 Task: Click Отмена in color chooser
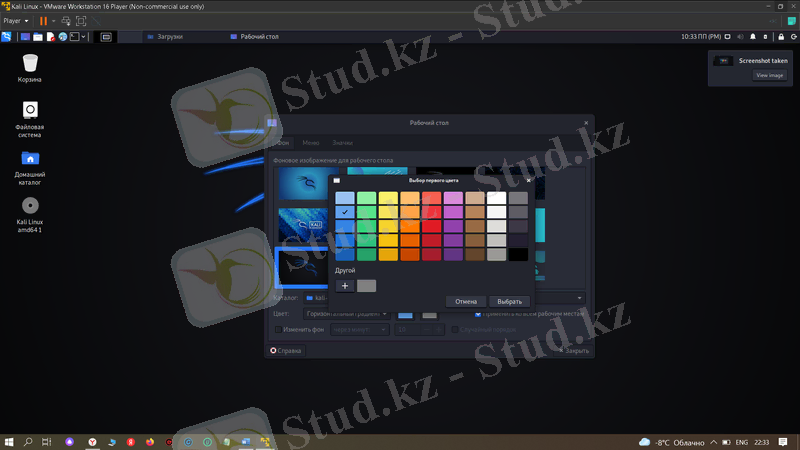[466, 302]
